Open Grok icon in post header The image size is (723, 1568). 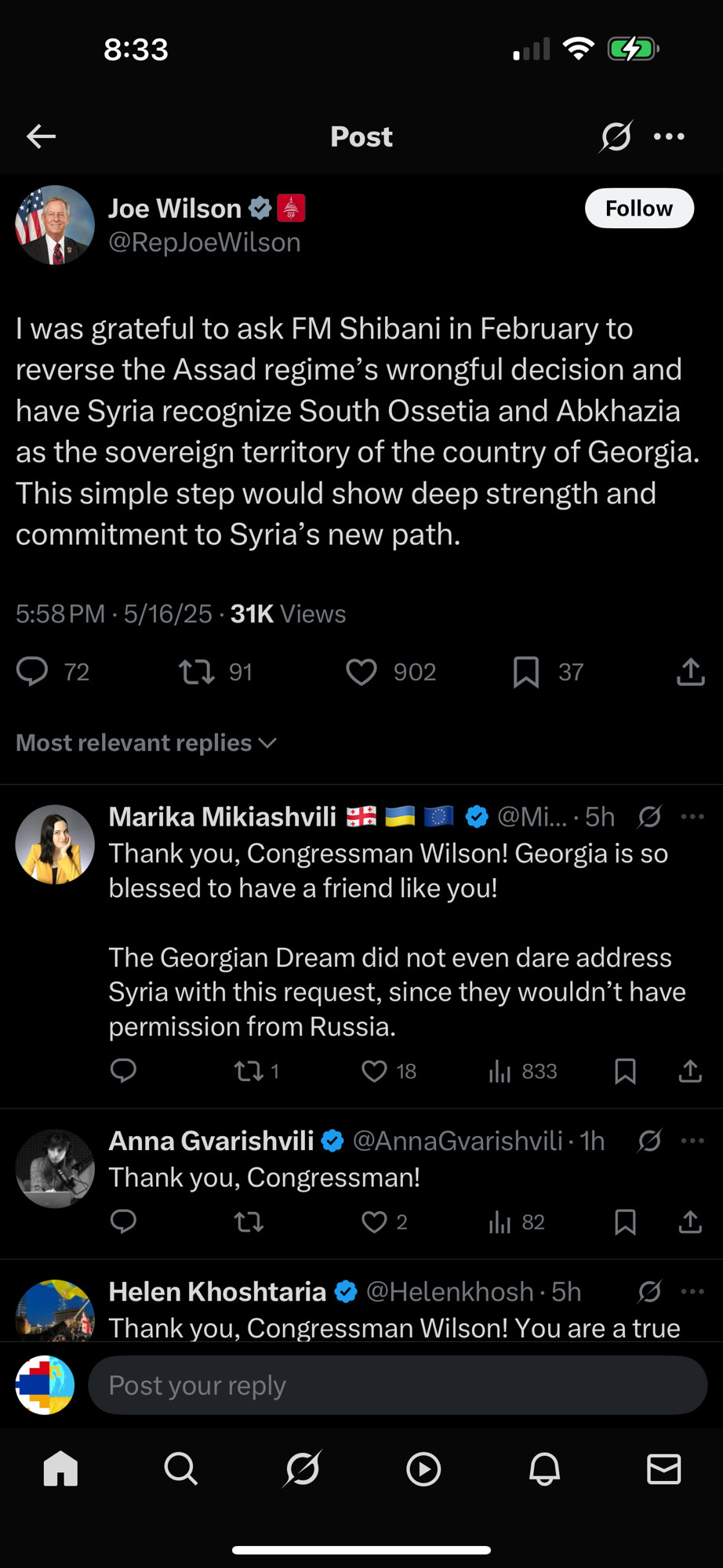(x=616, y=136)
